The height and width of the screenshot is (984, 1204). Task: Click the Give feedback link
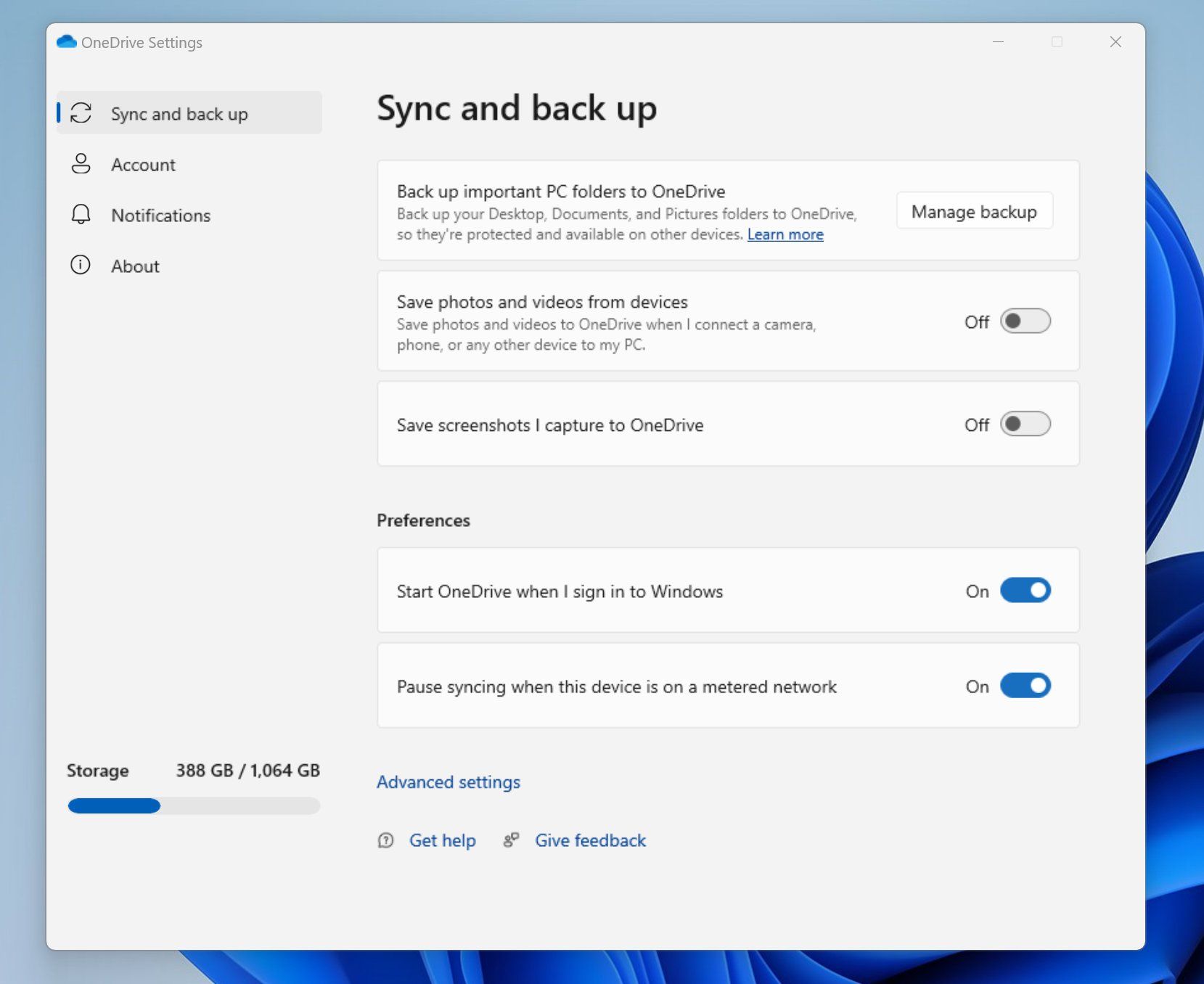590,840
